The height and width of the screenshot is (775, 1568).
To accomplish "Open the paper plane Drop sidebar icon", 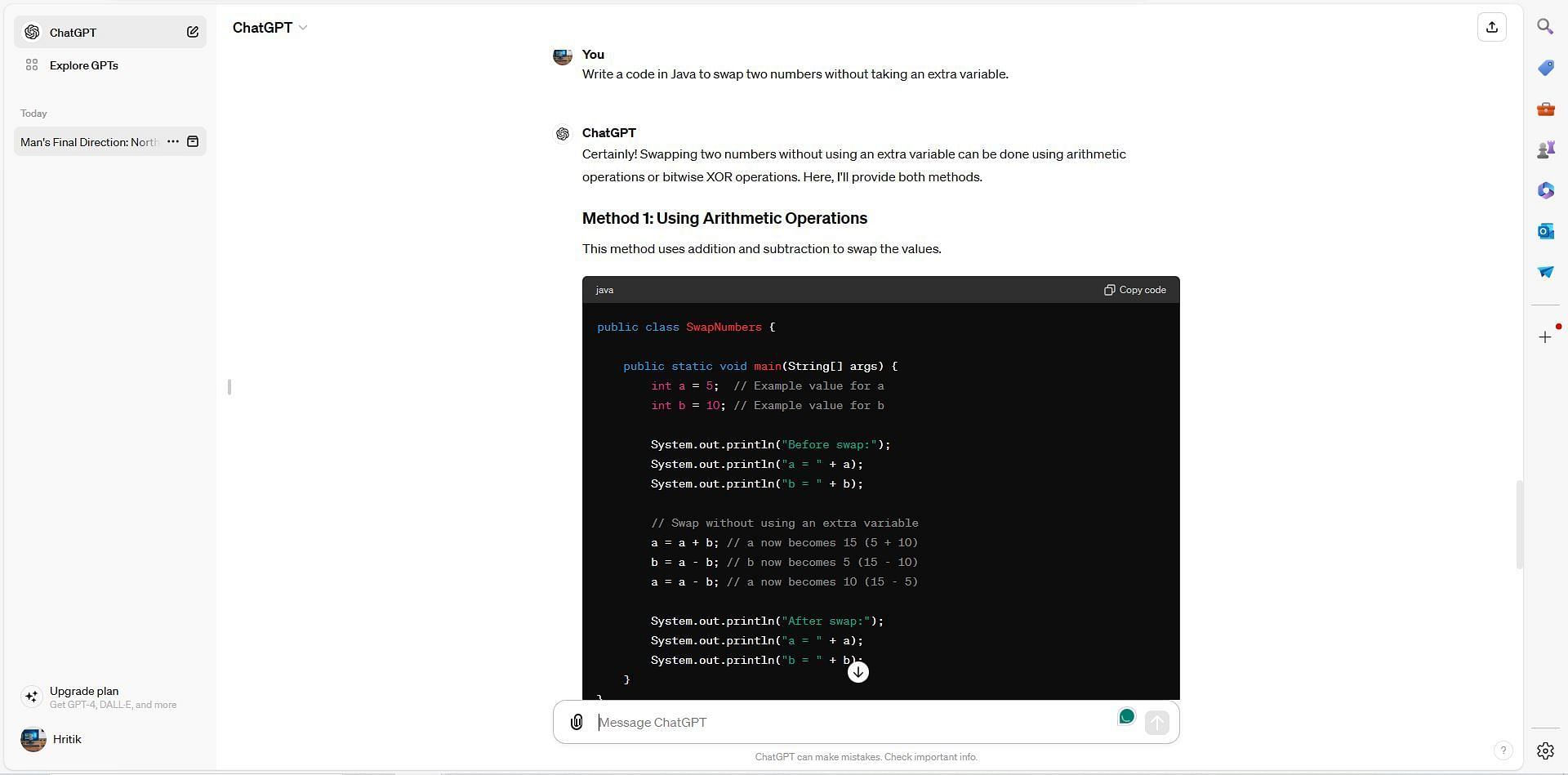I will pyautogui.click(x=1545, y=272).
